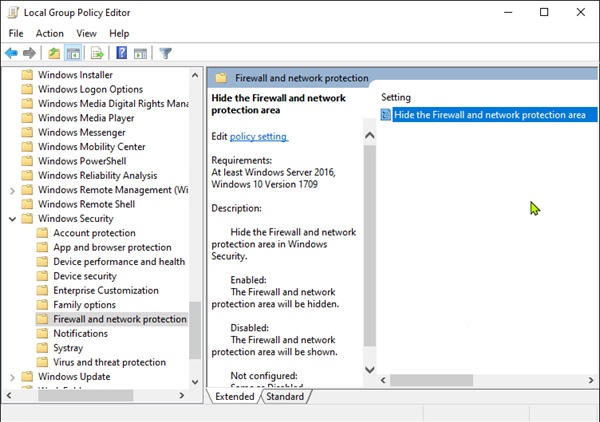Click the settings list horizontal scrollbar thumb

pos(431,380)
